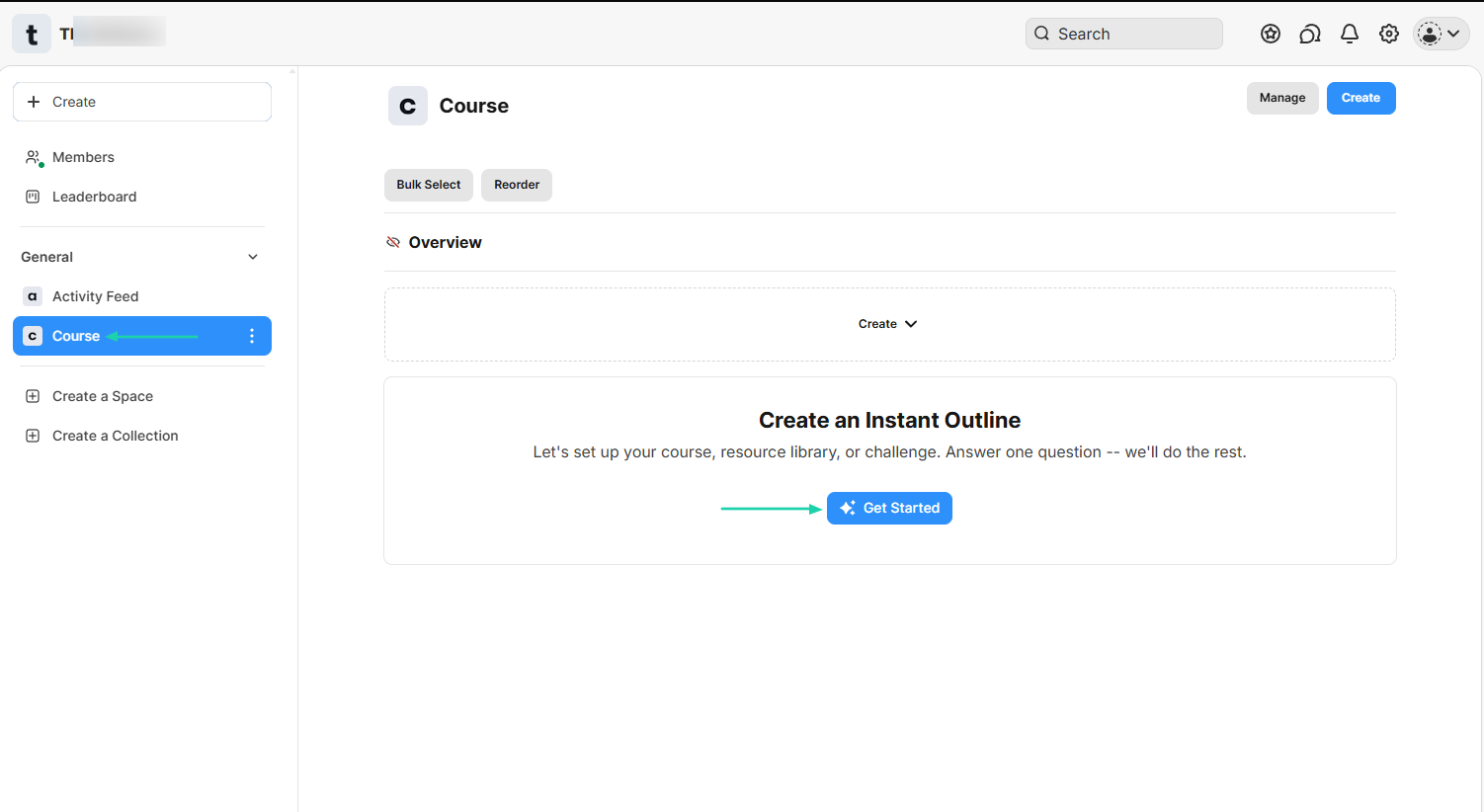
Task: Click the Get Started button
Action: 889,508
